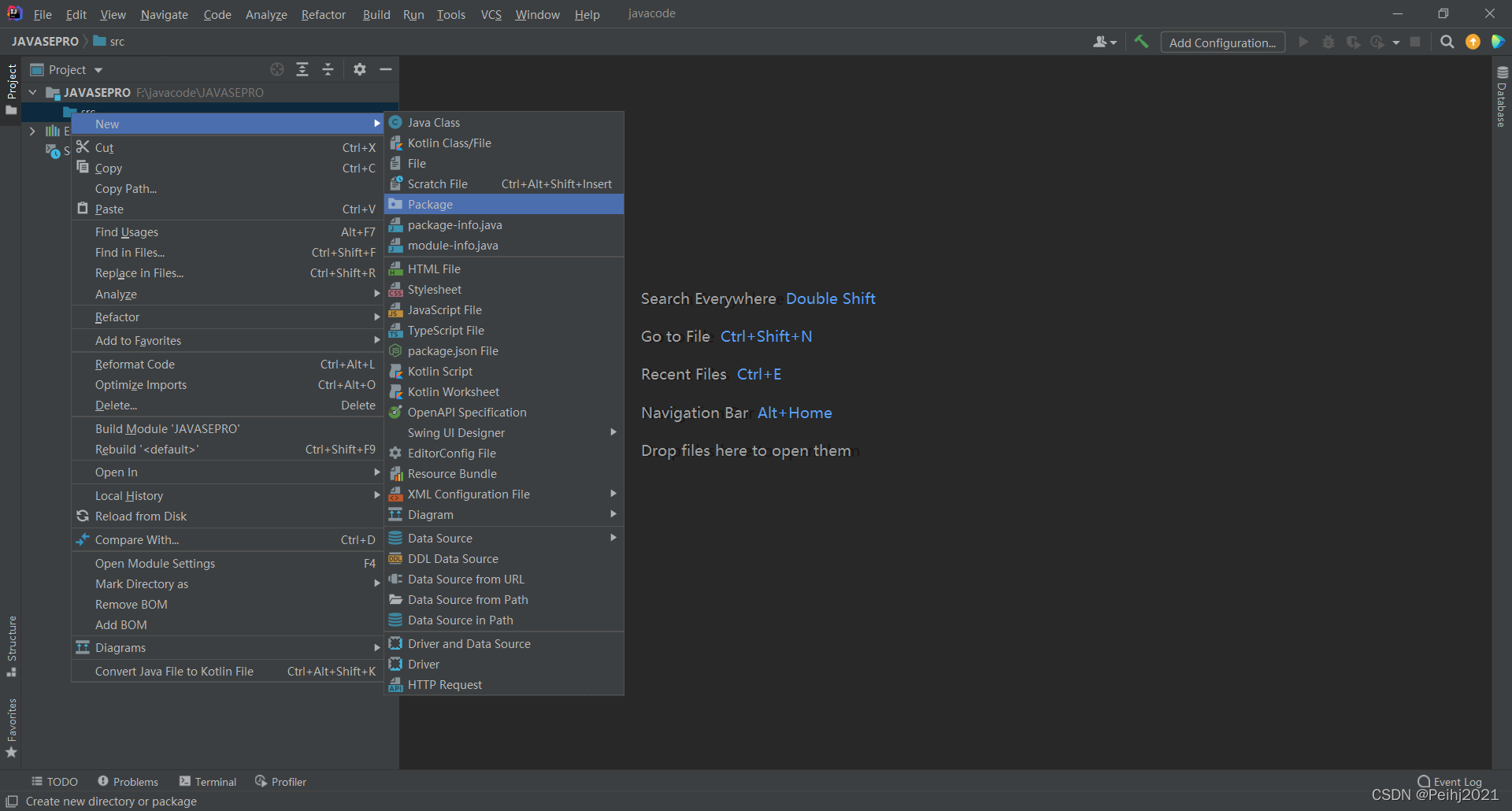Open the user account dropdown in toolbar
The width and height of the screenshot is (1512, 811).
point(1104,42)
